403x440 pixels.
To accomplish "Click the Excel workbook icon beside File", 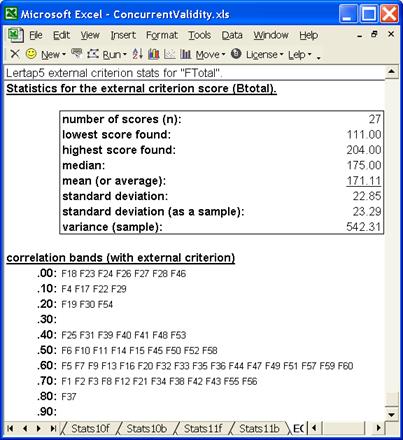I will click(x=16, y=35).
